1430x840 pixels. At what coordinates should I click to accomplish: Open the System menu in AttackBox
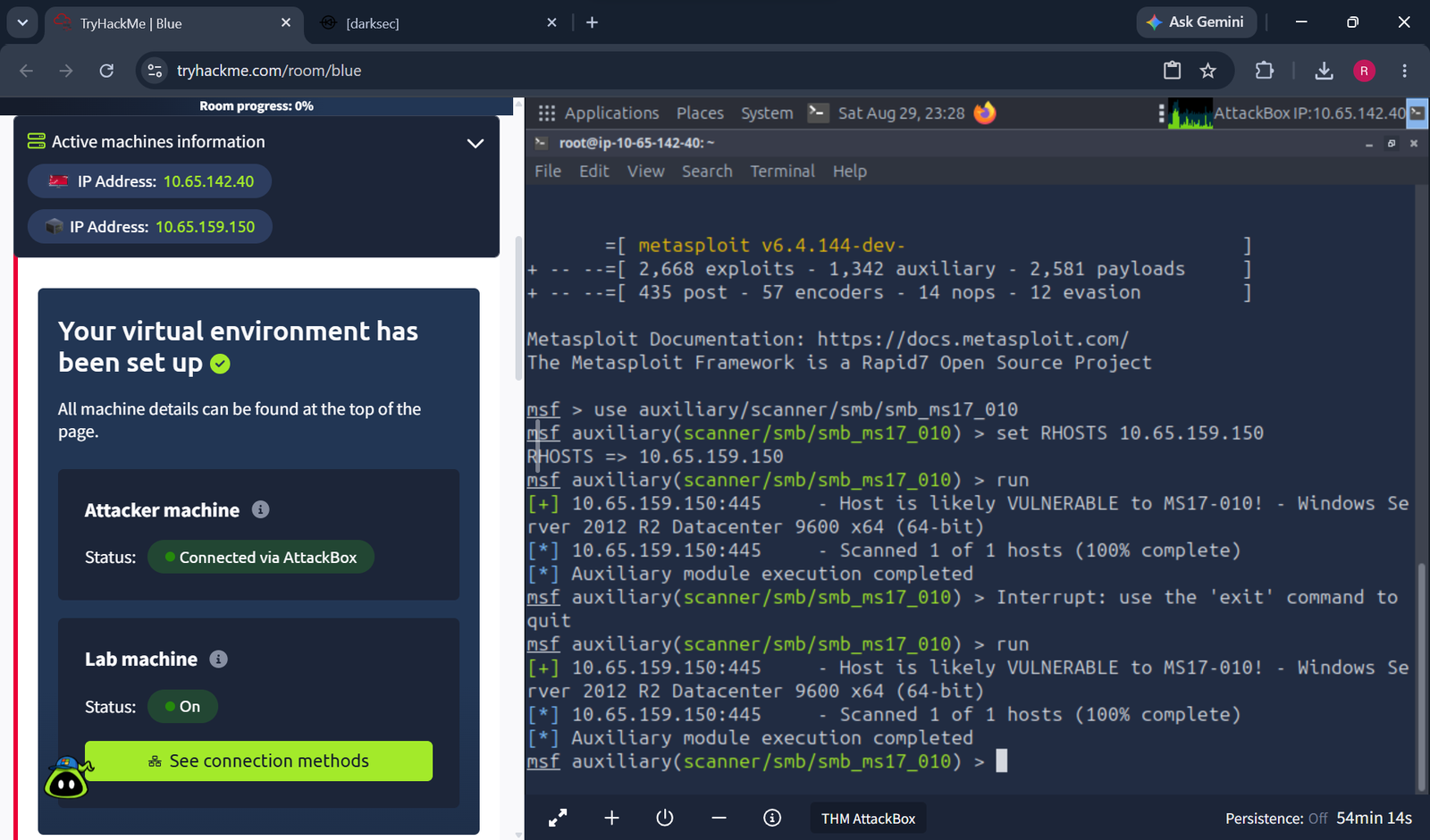(767, 113)
